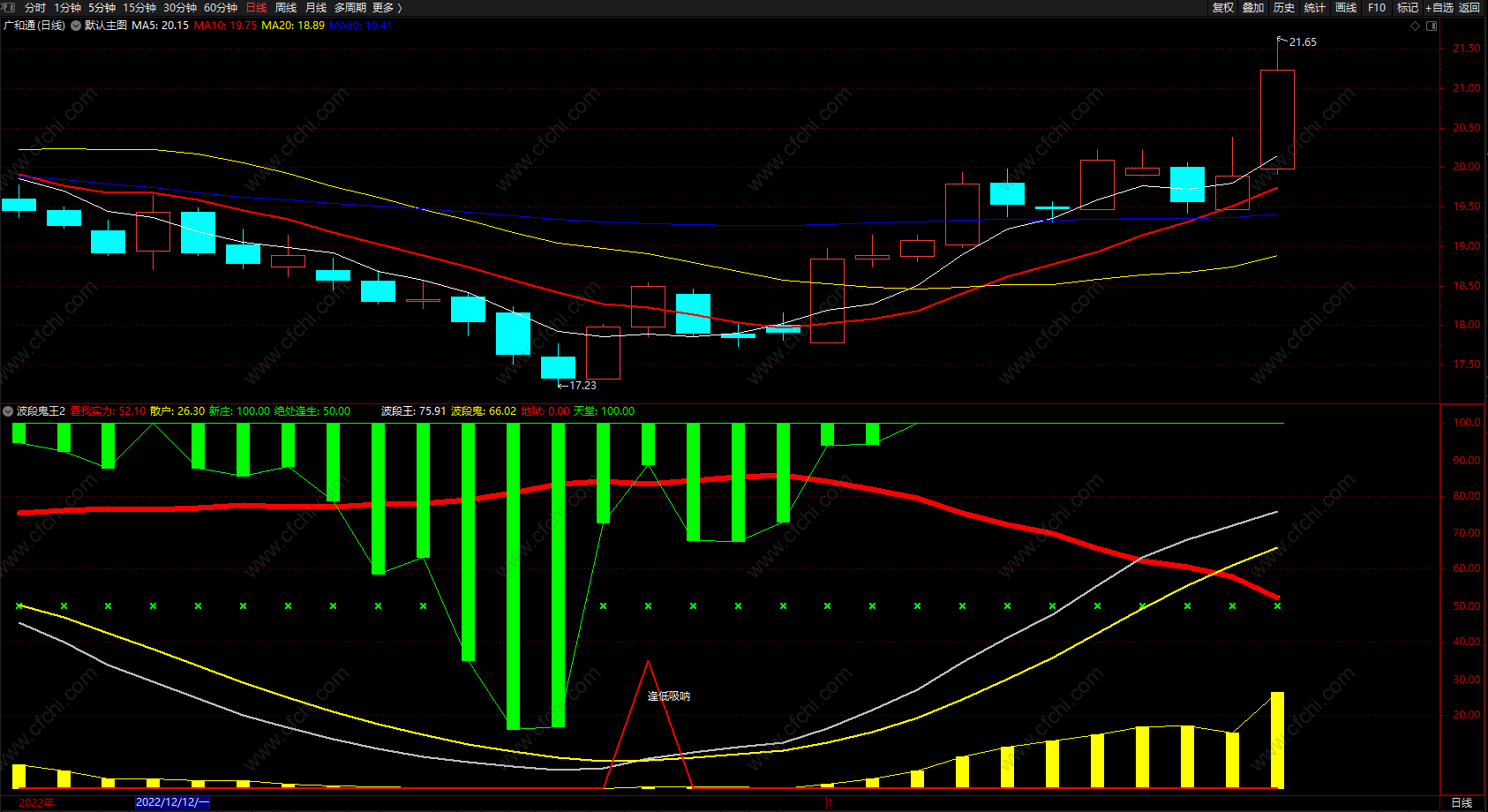Select the 日线 daily chart tab

point(256,7)
